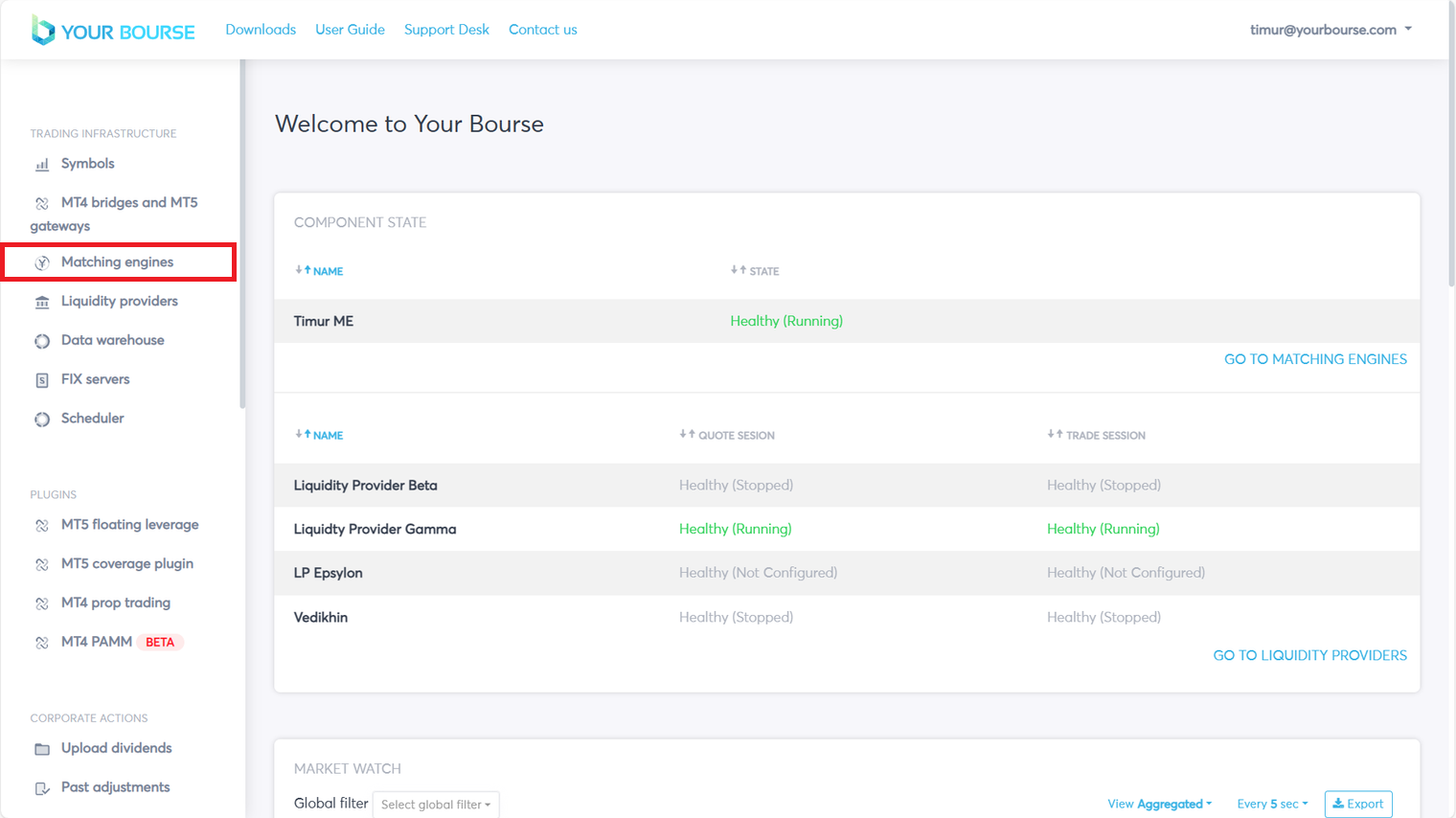Expand the View Aggregated dropdown

click(1159, 804)
